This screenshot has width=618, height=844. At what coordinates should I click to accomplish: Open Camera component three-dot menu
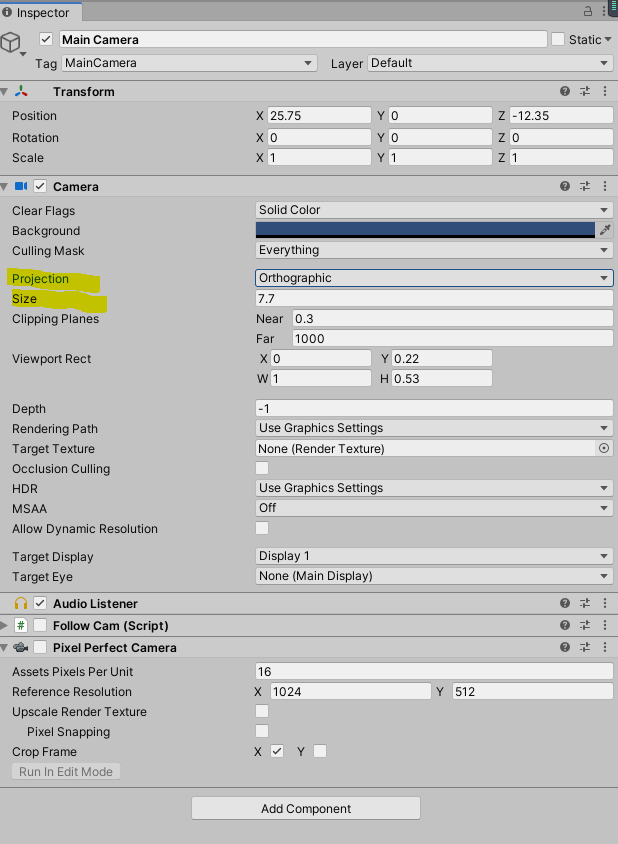pos(605,186)
